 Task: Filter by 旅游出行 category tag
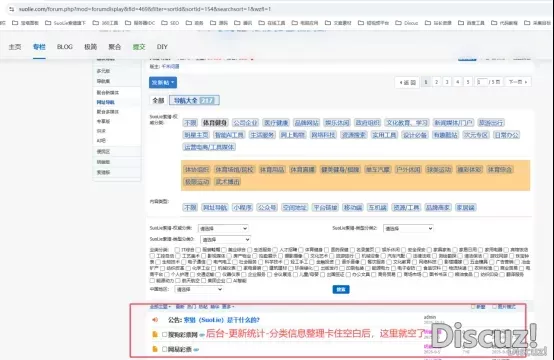coord(491,123)
